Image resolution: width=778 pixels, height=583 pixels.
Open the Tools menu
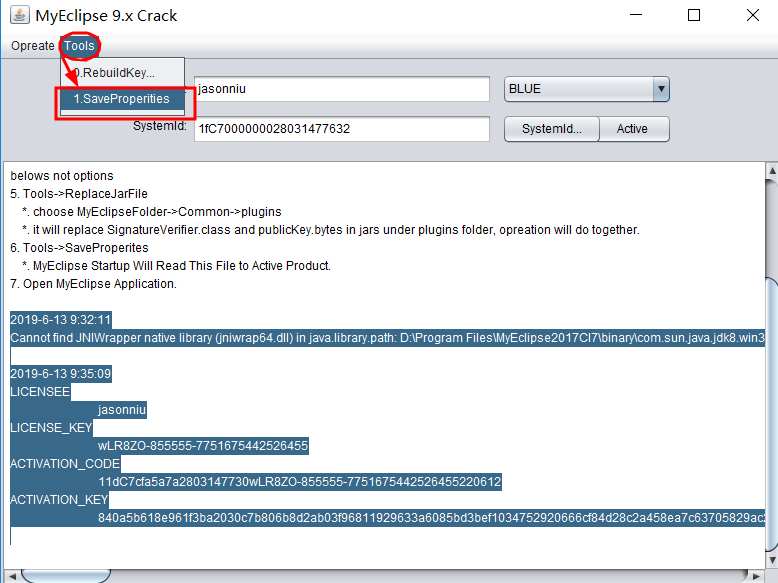[x=79, y=46]
